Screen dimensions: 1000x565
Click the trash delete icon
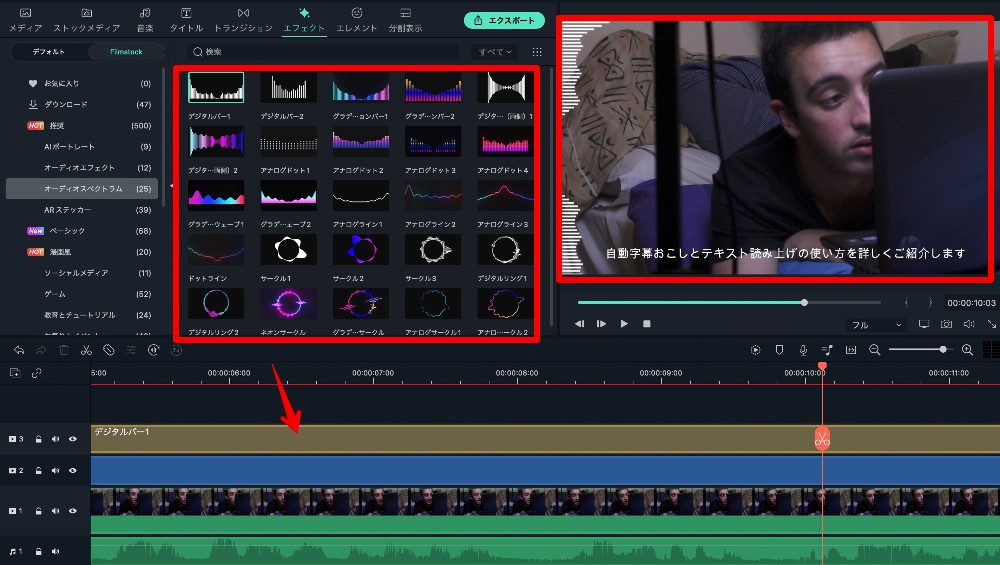(64, 350)
